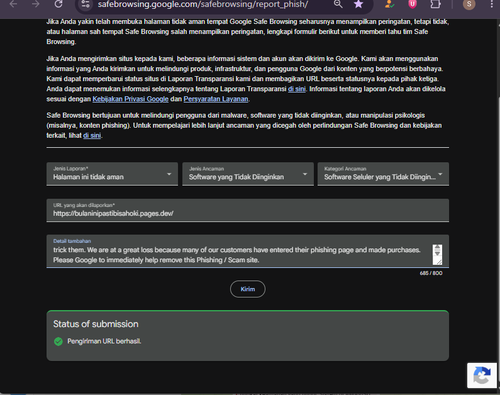Viewport: 500px width, 395px height.
Task: Open the Jenis Ancaman dropdown
Action: 248,174
